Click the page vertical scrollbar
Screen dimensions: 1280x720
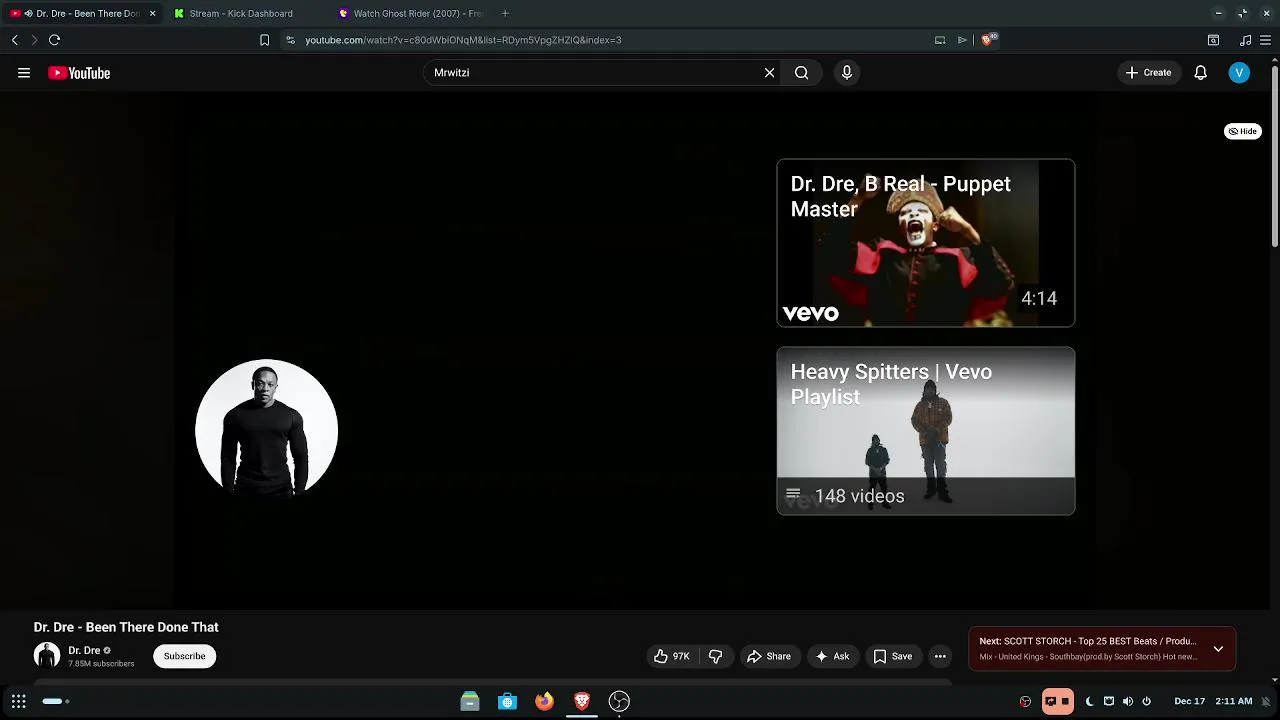(1275, 155)
